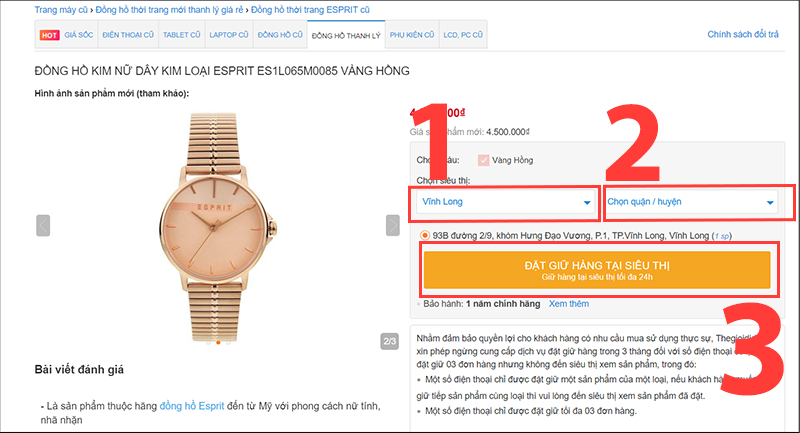Image resolution: width=800 pixels, height=433 pixels.
Task: Click the Trang máy cũ breadcrumb
Action: 61,10
